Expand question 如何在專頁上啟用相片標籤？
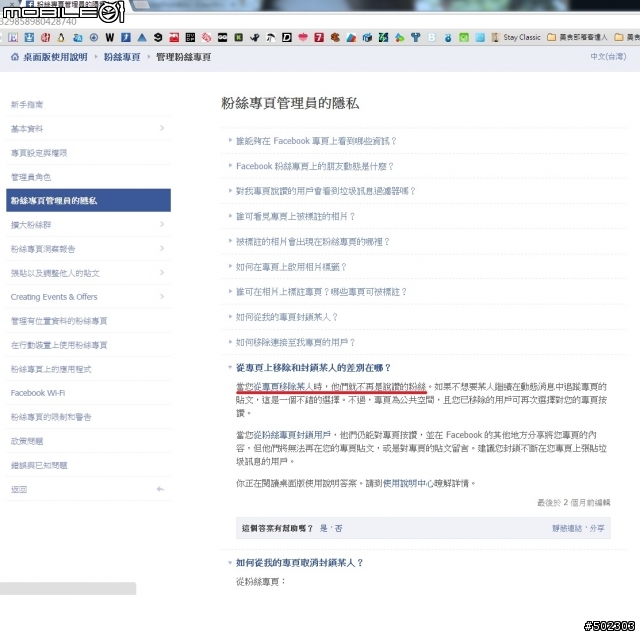 pyautogui.click(x=291, y=267)
